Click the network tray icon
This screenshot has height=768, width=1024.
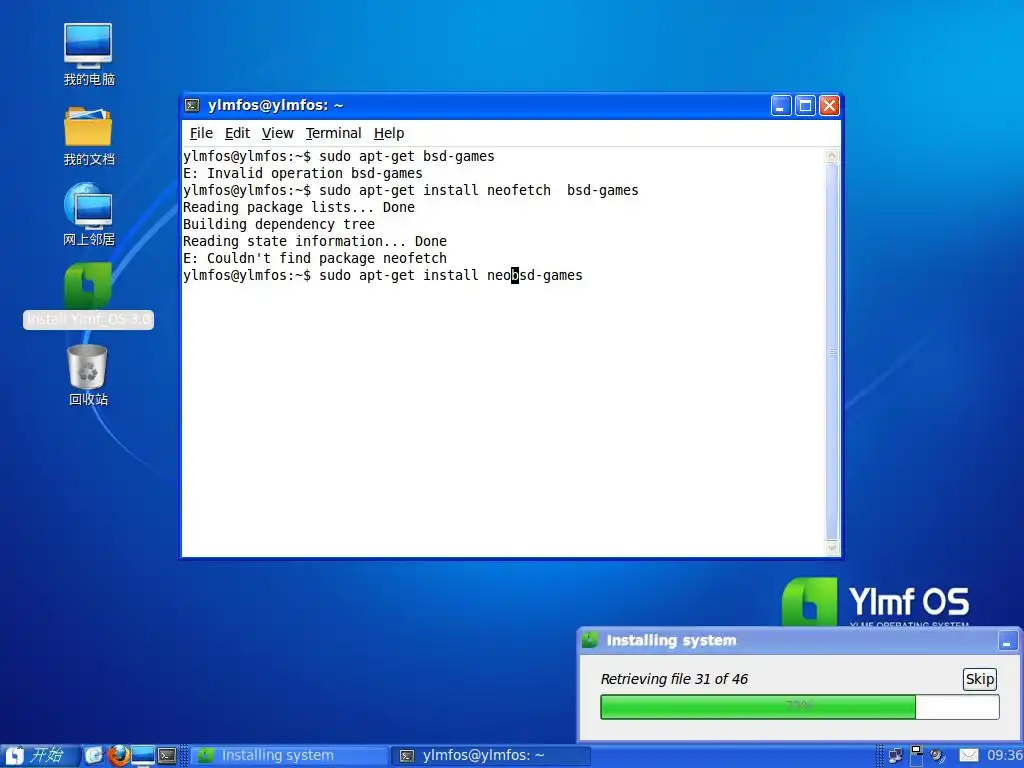coord(895,756)
